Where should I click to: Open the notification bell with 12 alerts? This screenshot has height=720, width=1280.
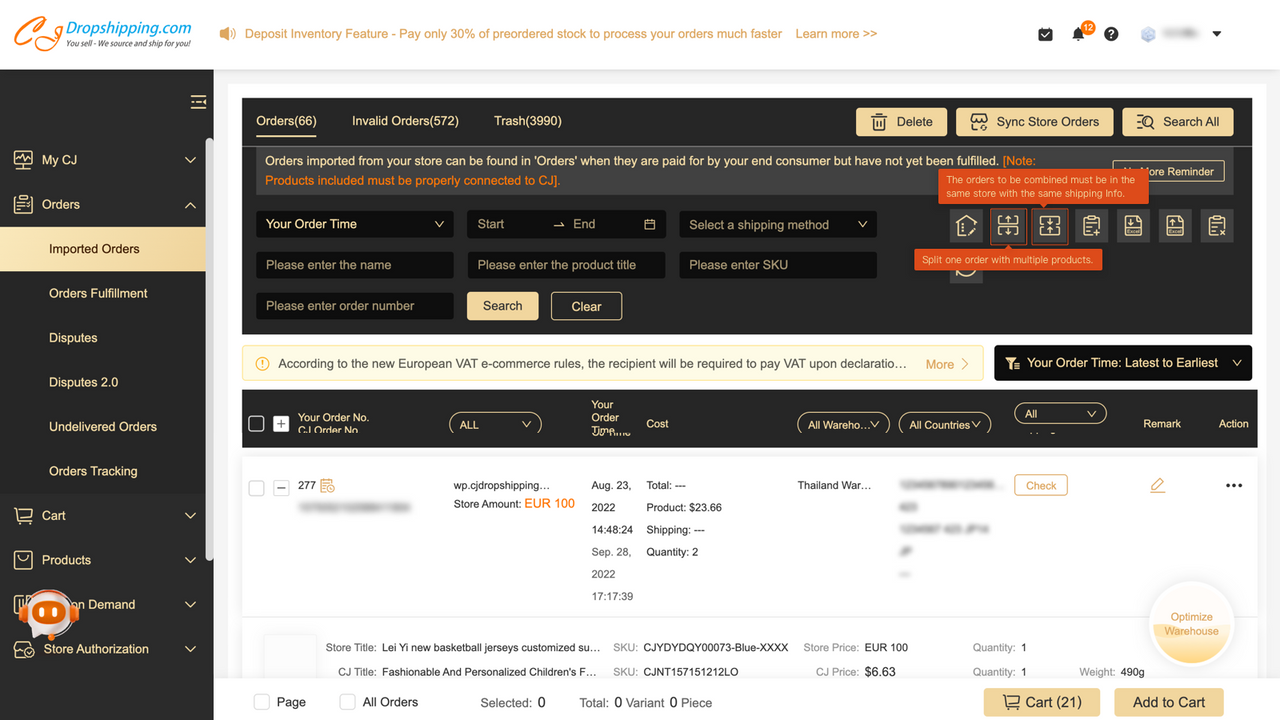click(1078, 34)
